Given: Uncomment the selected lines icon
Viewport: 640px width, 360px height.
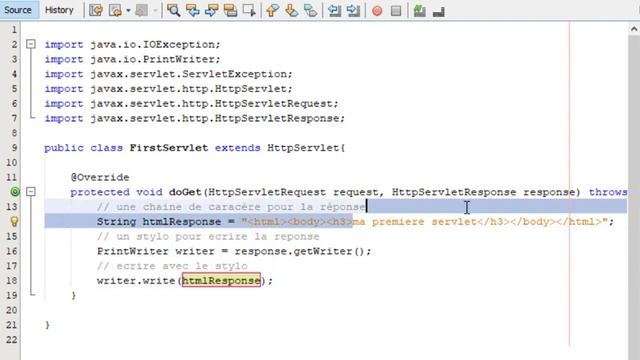Looking at the screenshot, I should click(438, 11).
